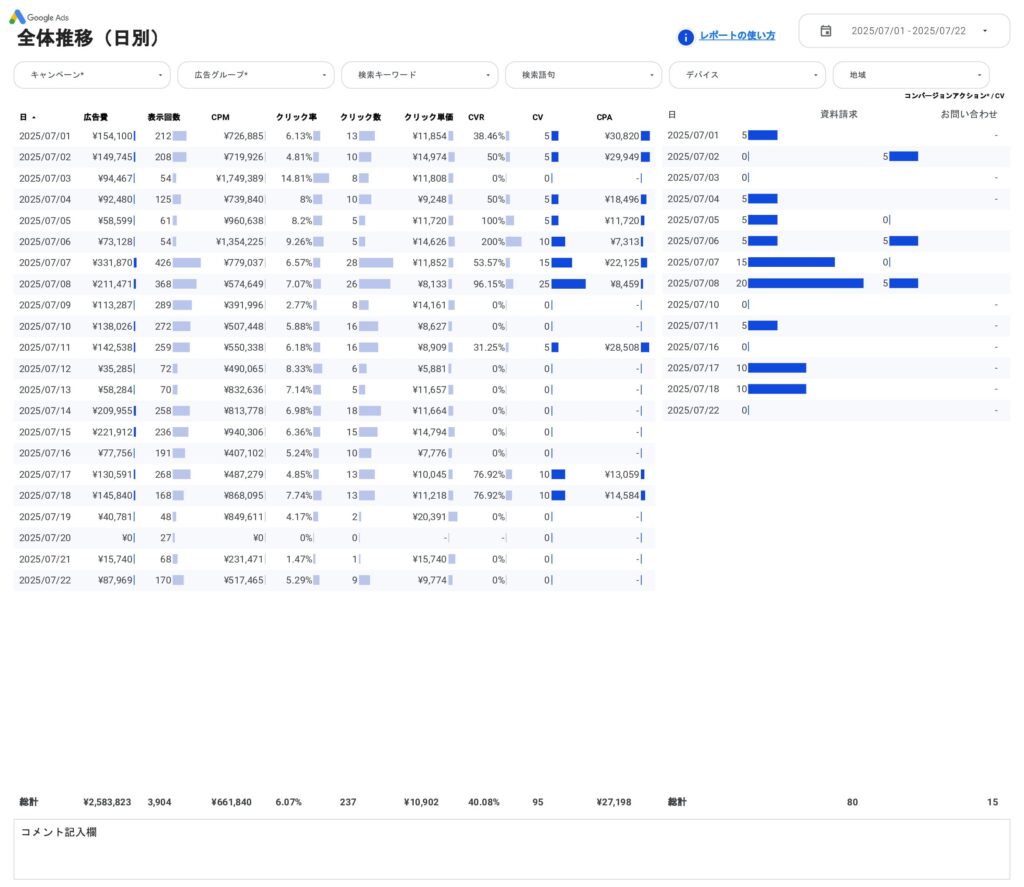Click the dropdown arrow on 地域 filter

981,74
